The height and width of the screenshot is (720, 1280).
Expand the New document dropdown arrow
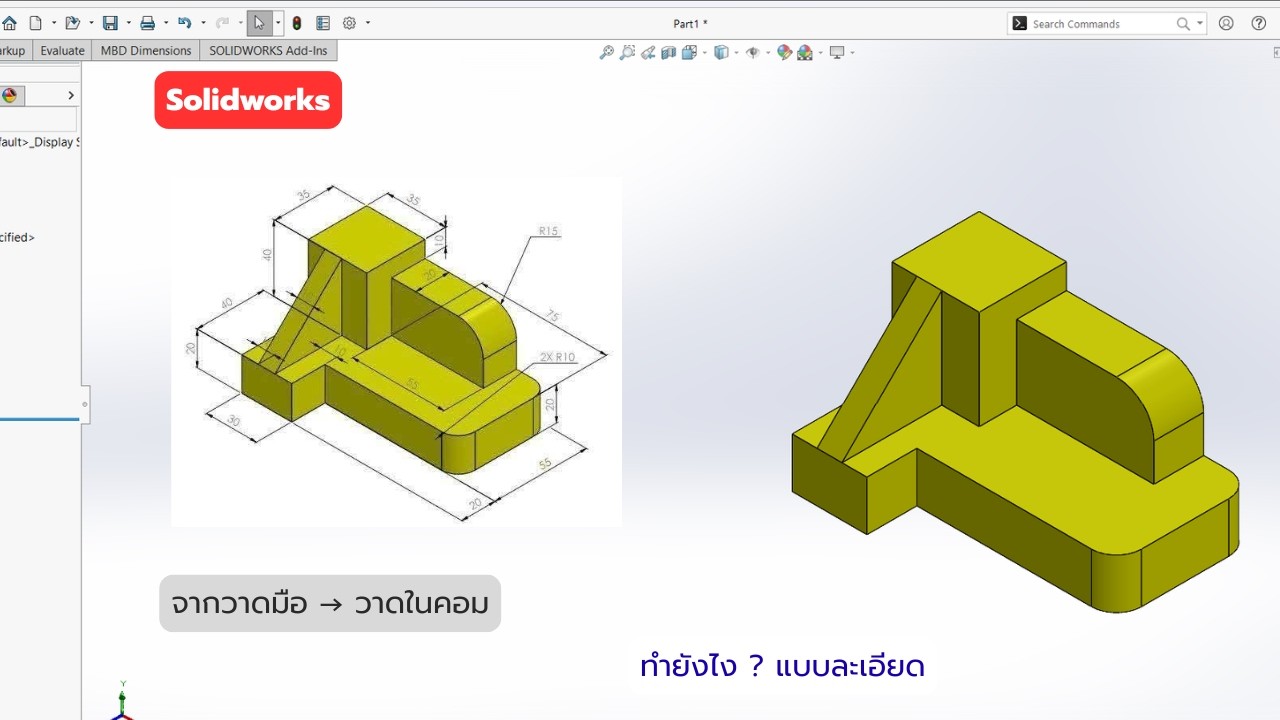(54, 23)
